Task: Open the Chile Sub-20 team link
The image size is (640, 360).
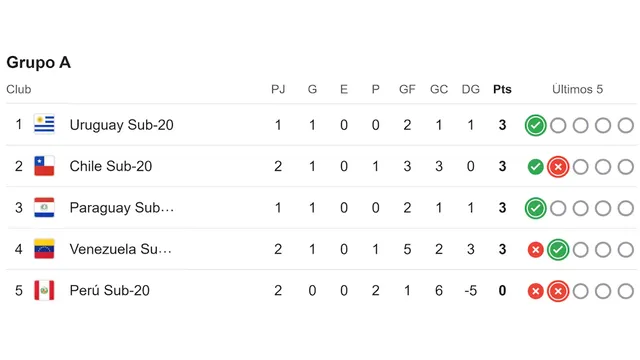Action: point(111,166)
